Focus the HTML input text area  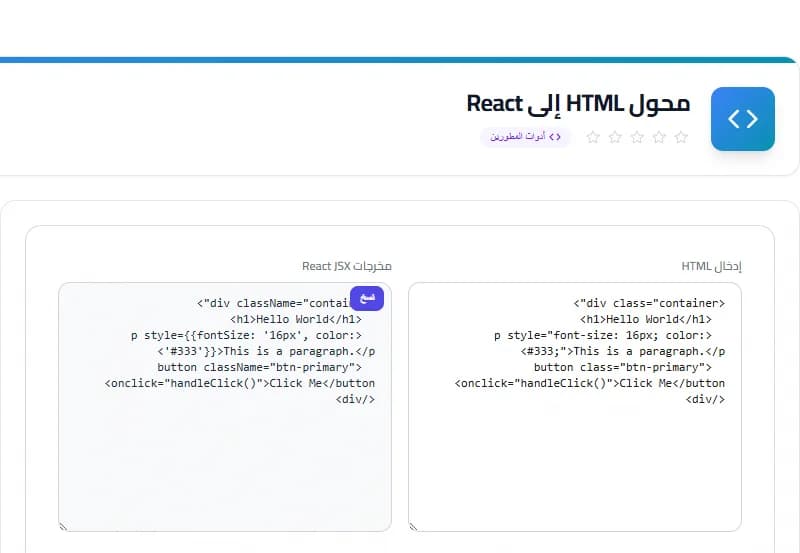pos(574,407)
